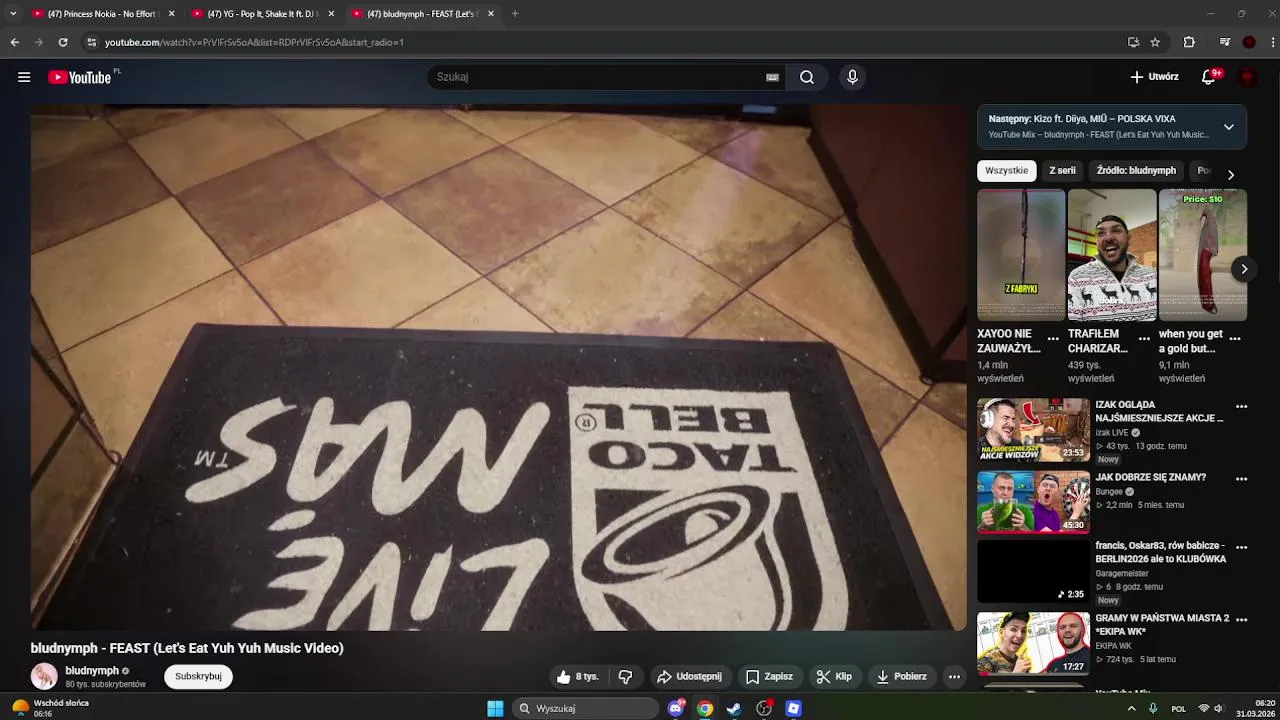The height and width of the screenshot is (720, 1280).
Task: Open Chrome profile avatar
Action: tap(1249, 42)
